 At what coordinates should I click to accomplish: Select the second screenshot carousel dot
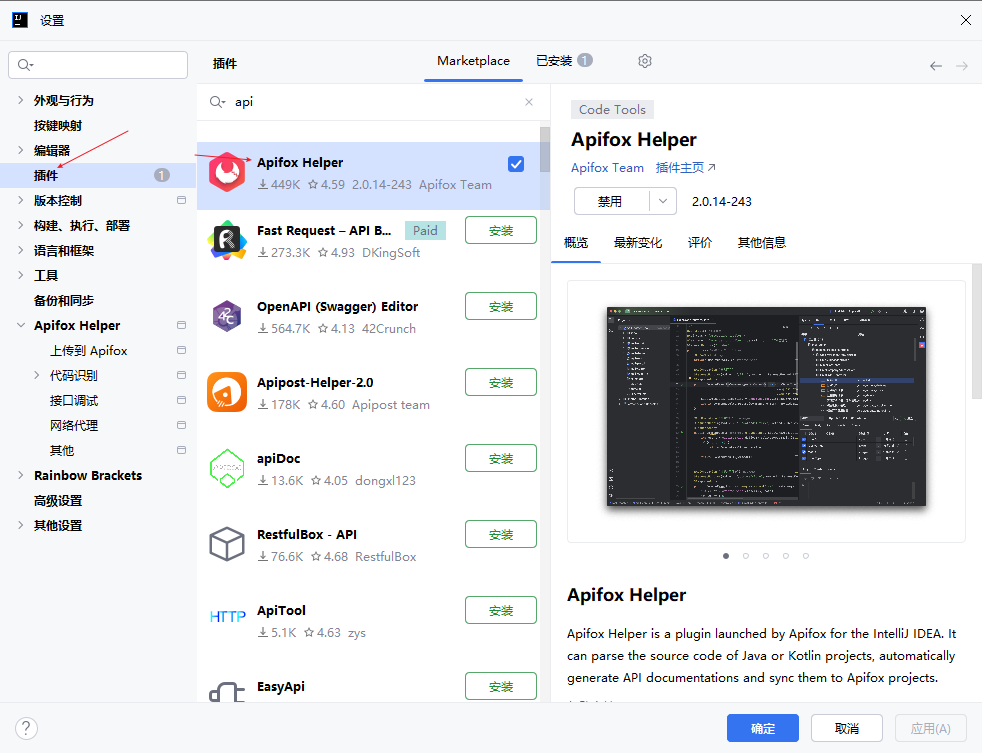[746, 556]
